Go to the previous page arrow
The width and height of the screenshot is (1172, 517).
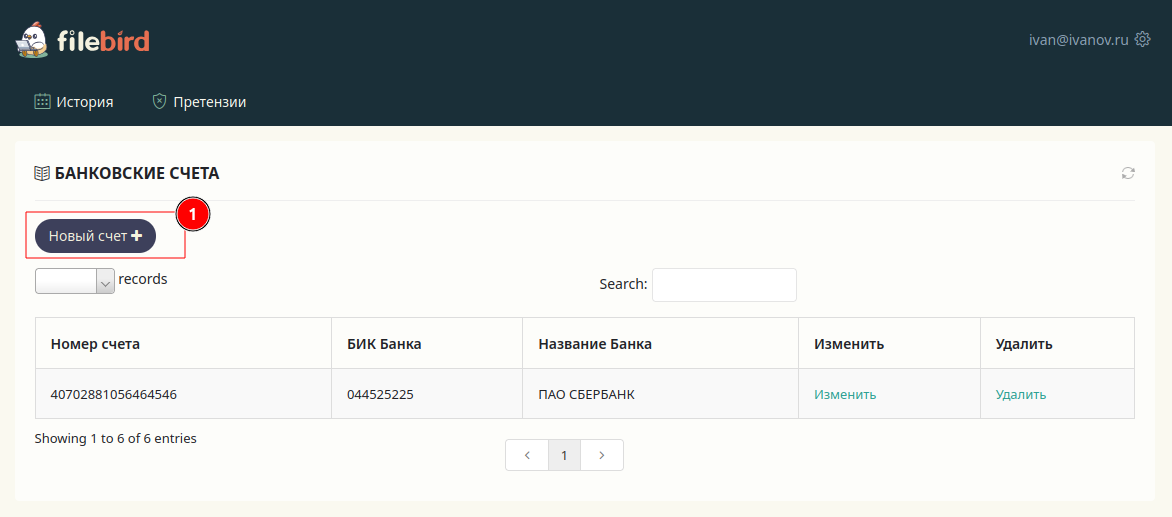(x=527, y=455)
